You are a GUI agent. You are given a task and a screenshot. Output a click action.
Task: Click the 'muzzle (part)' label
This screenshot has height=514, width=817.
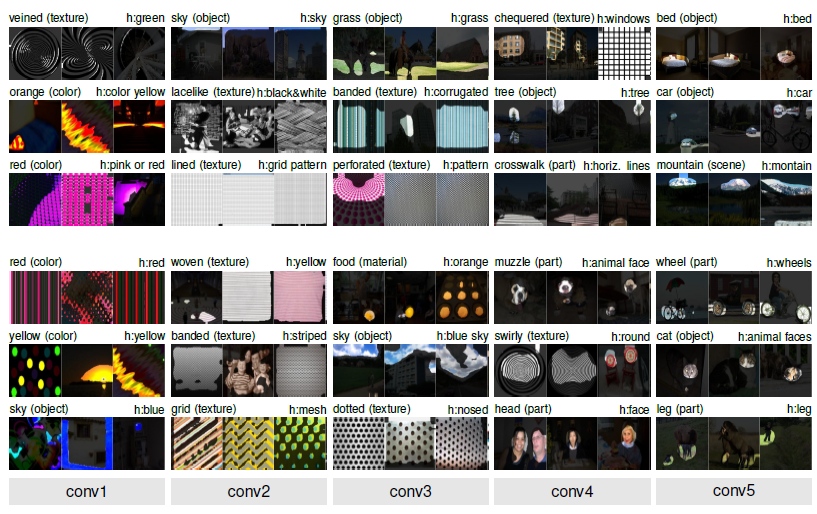coord(528,262)
